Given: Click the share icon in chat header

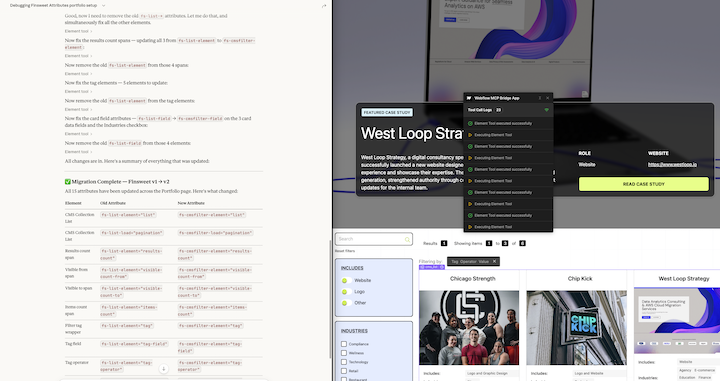Looking at the screenshot, I should tap(324, 6).
